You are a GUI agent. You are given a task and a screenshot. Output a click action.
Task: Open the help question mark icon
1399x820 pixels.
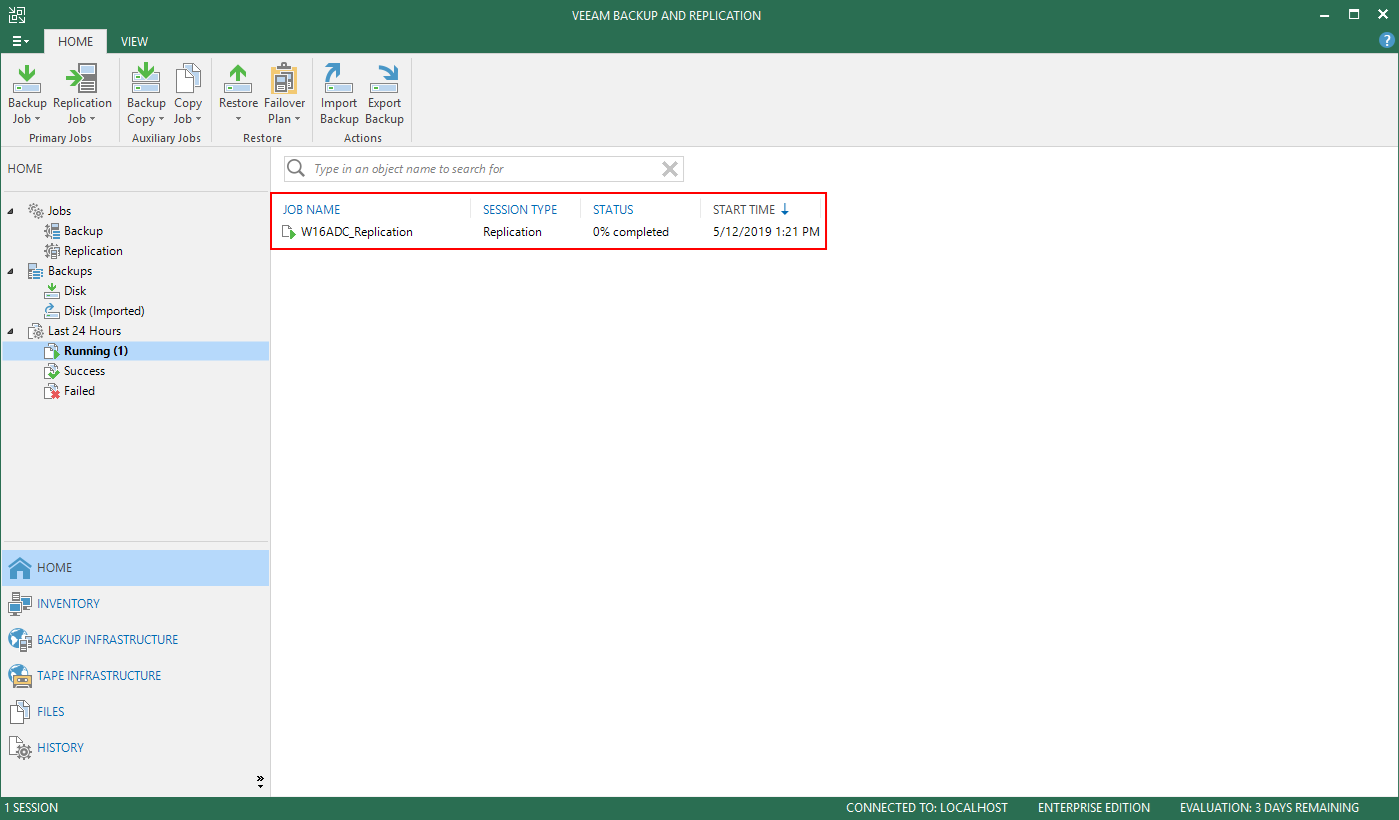(x=1386, y=40)
